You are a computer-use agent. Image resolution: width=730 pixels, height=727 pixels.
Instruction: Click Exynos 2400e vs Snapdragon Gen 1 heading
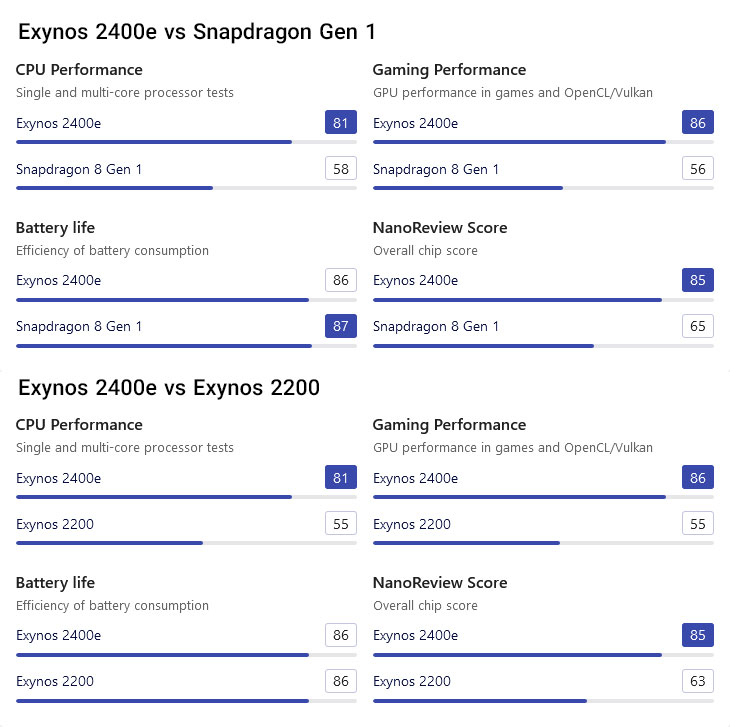click(x=197, y=32)
